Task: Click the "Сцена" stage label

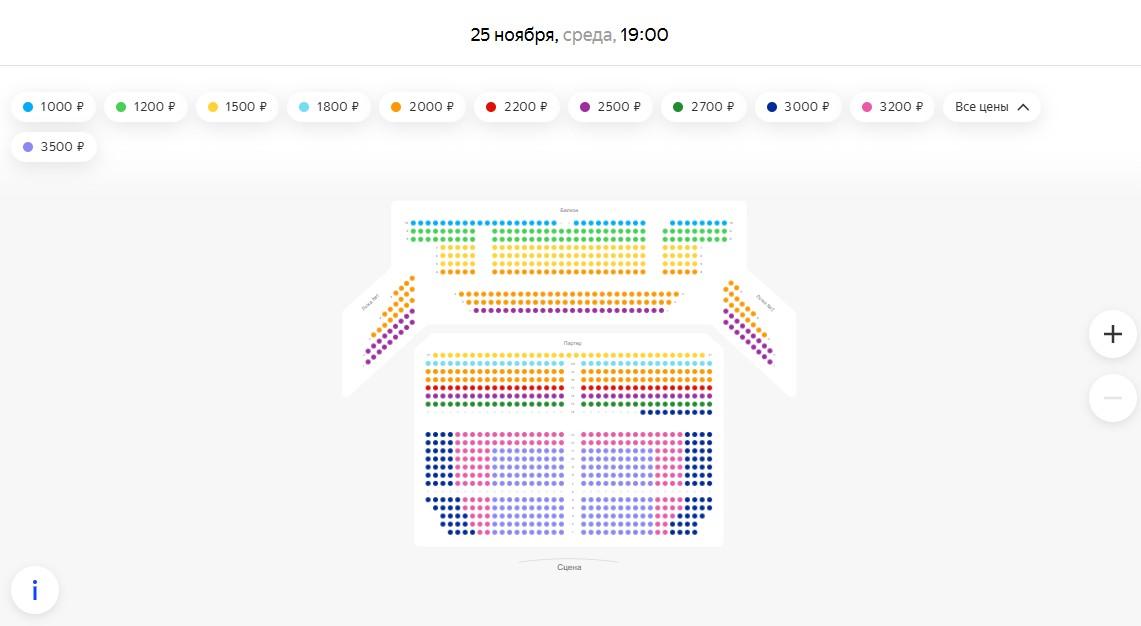Action: [x=569, y=567]
